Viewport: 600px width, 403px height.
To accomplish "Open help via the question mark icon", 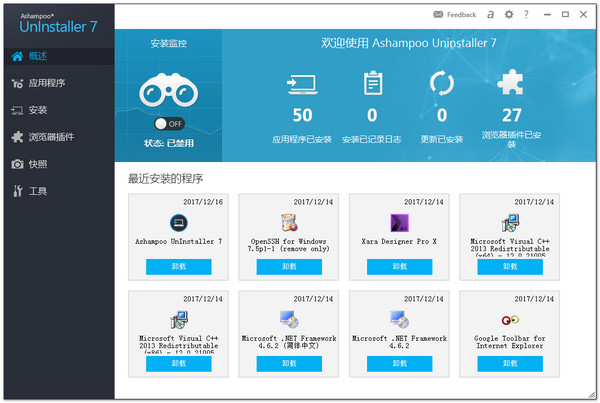I will click(x=527, y=15).
